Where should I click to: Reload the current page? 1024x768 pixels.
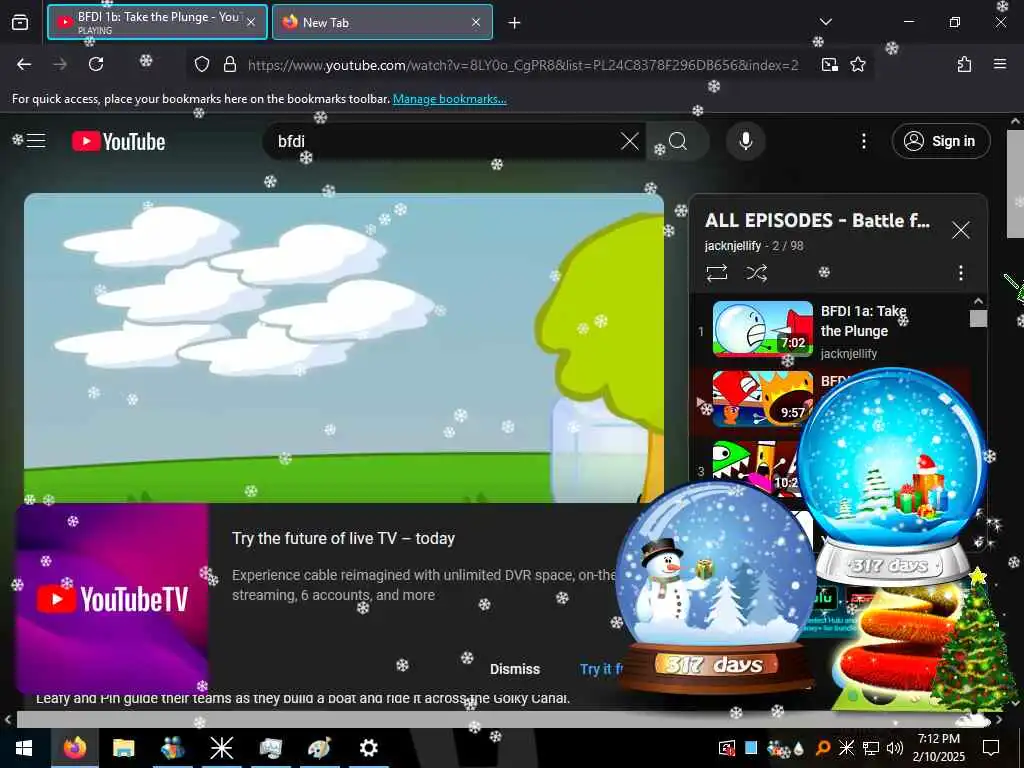point(96,64)
